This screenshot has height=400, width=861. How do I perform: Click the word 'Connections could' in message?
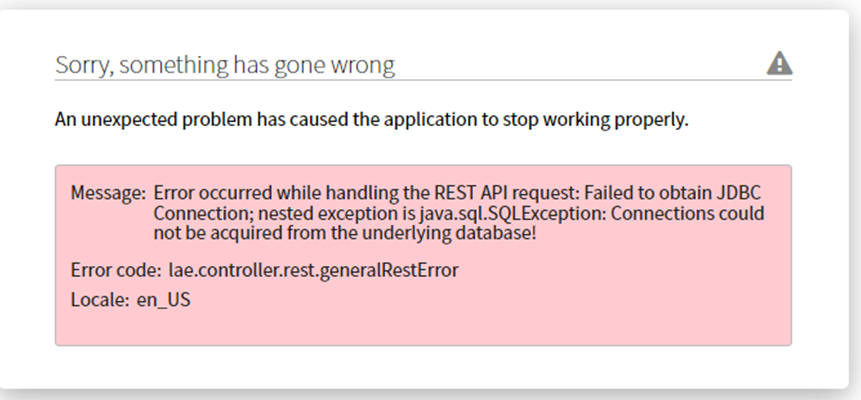(x=687, y=213)
